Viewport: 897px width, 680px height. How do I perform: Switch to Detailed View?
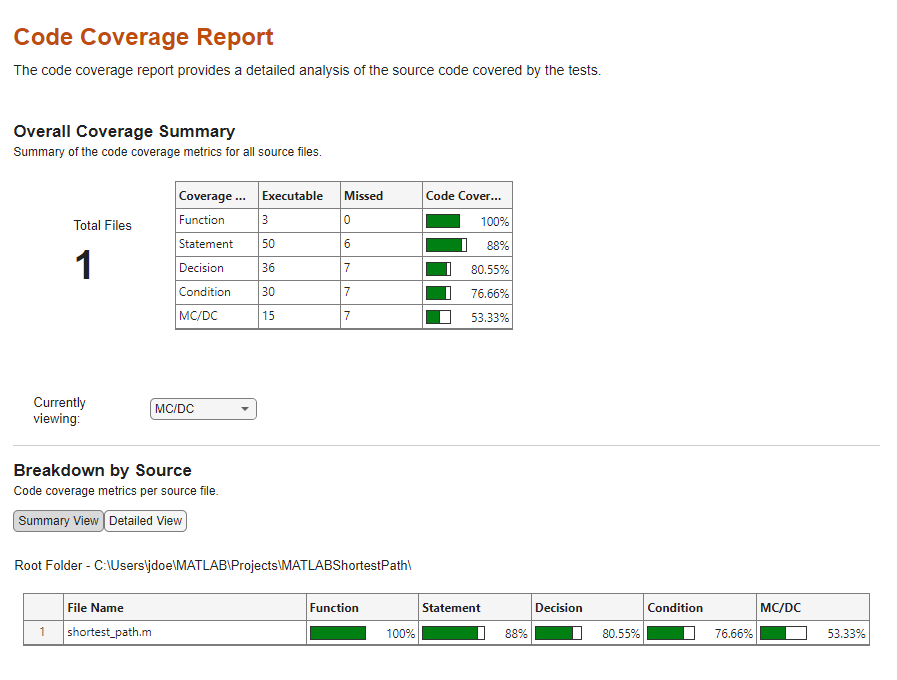[x=145, y=521]
